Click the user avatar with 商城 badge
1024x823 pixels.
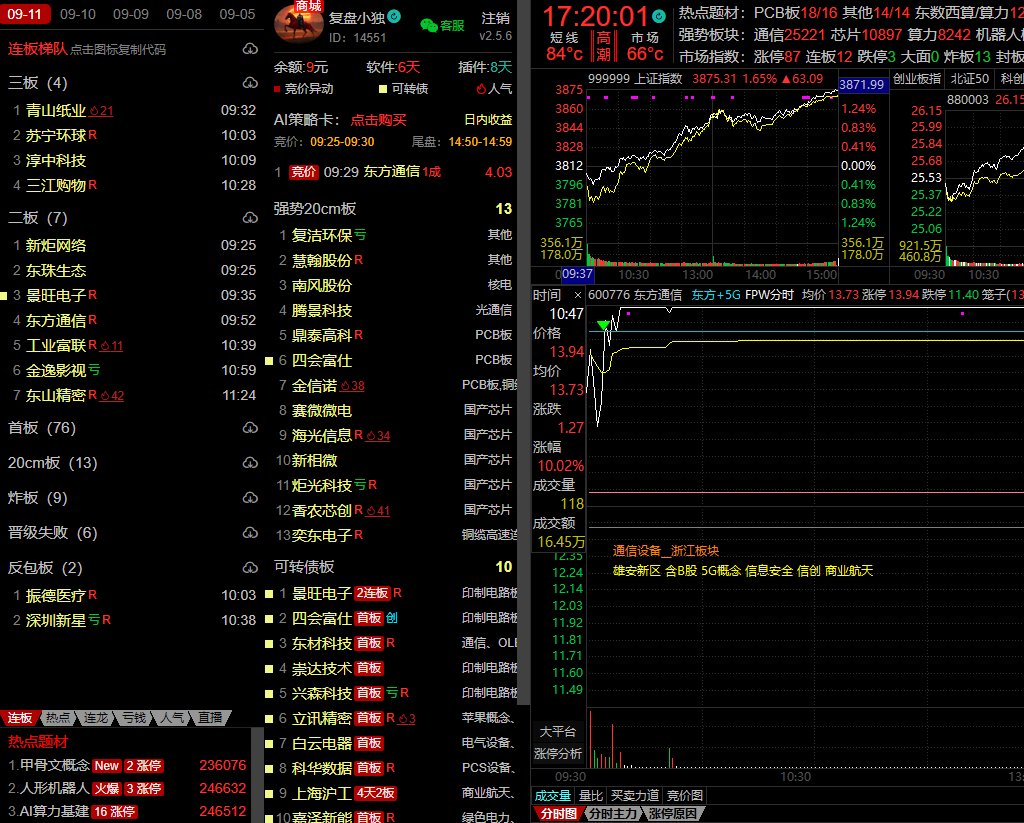[x=298, y=23]
